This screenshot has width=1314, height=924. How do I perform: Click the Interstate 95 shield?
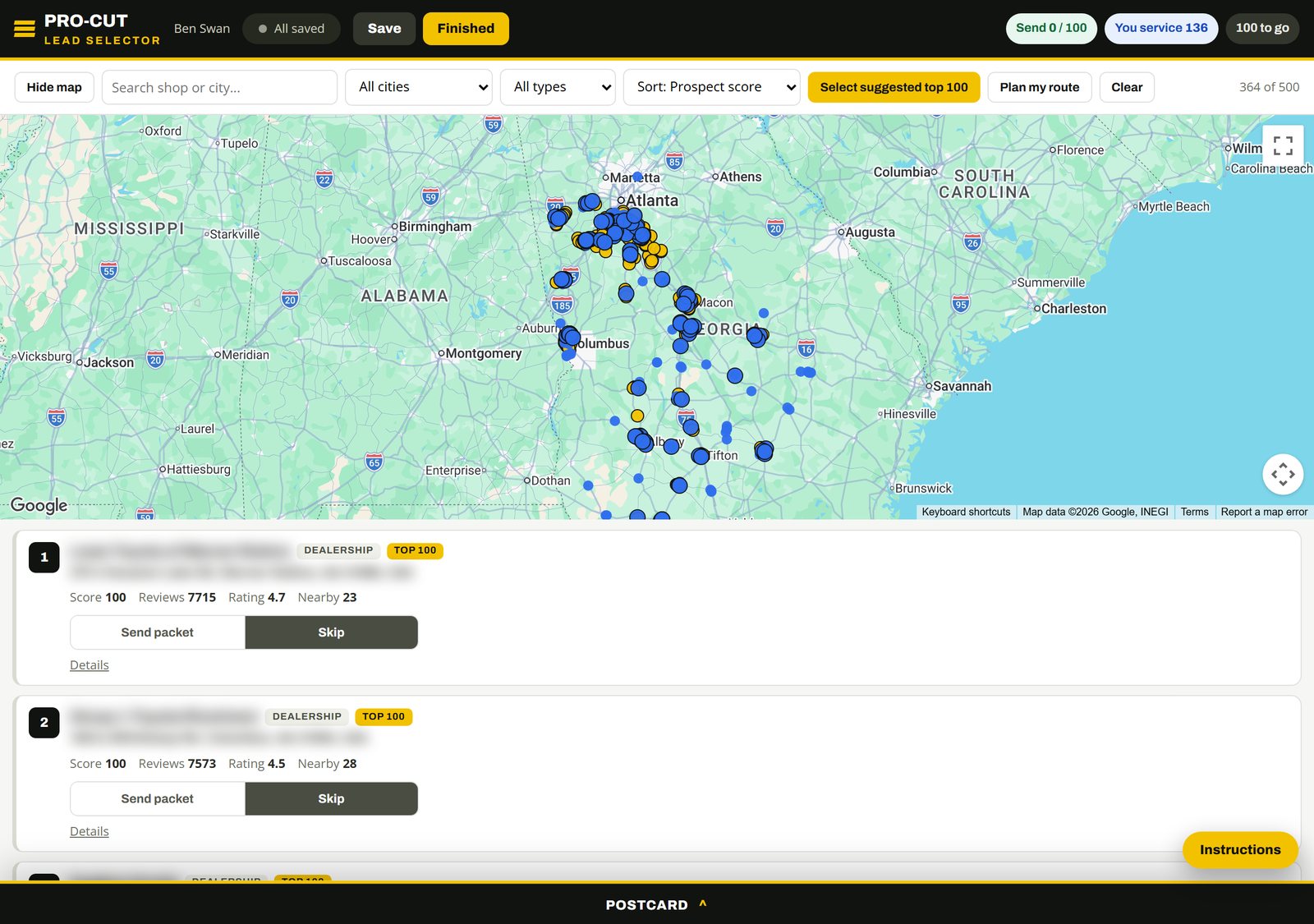coord(961,304)
